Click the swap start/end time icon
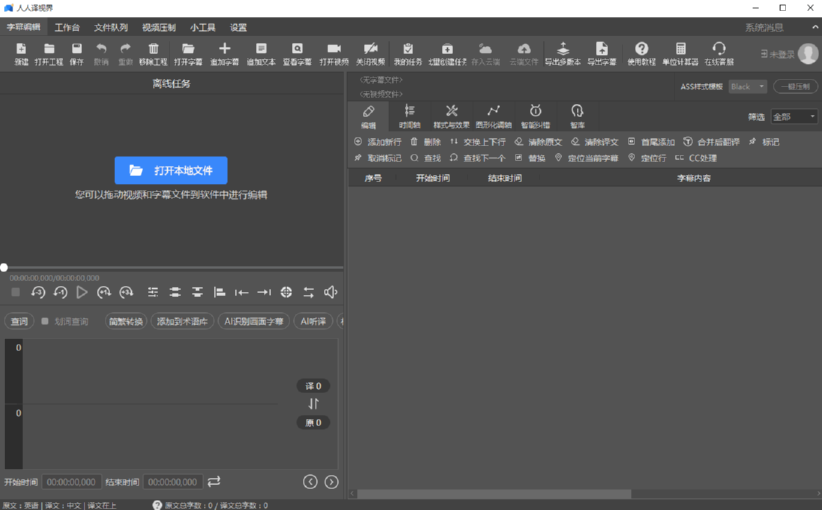 [214, 482]
